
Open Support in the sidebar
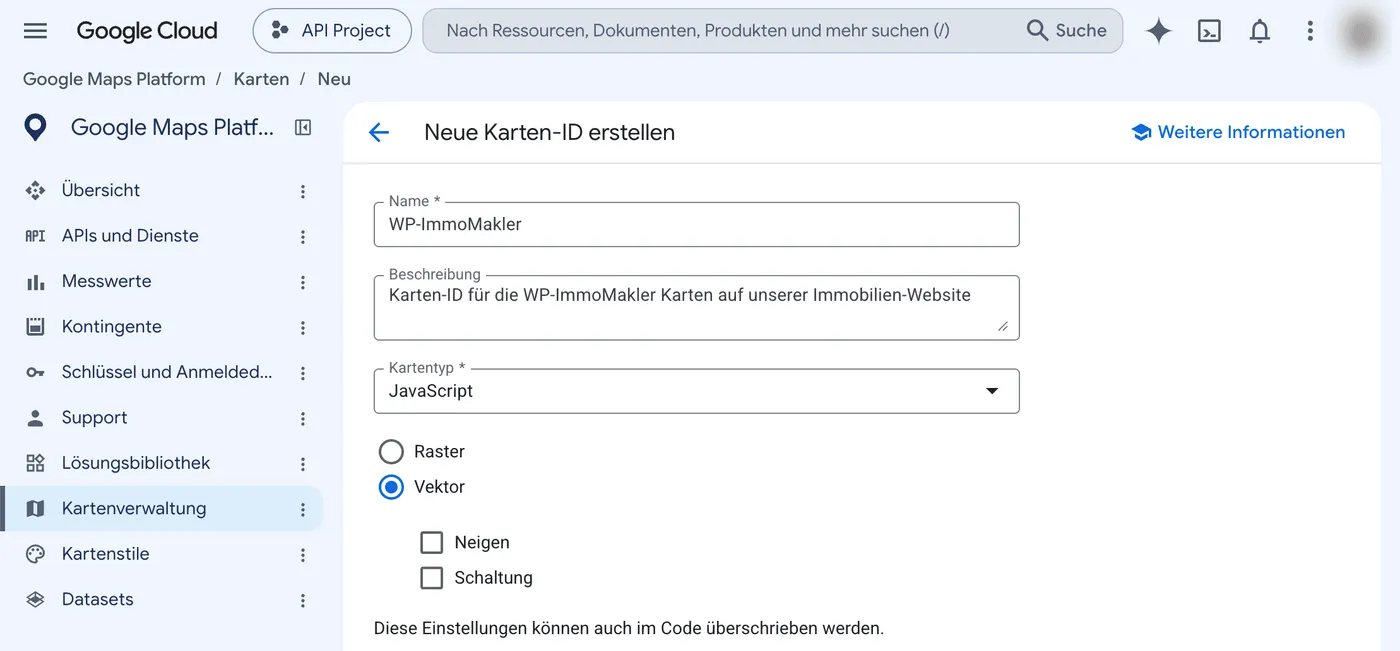point(95,418)
